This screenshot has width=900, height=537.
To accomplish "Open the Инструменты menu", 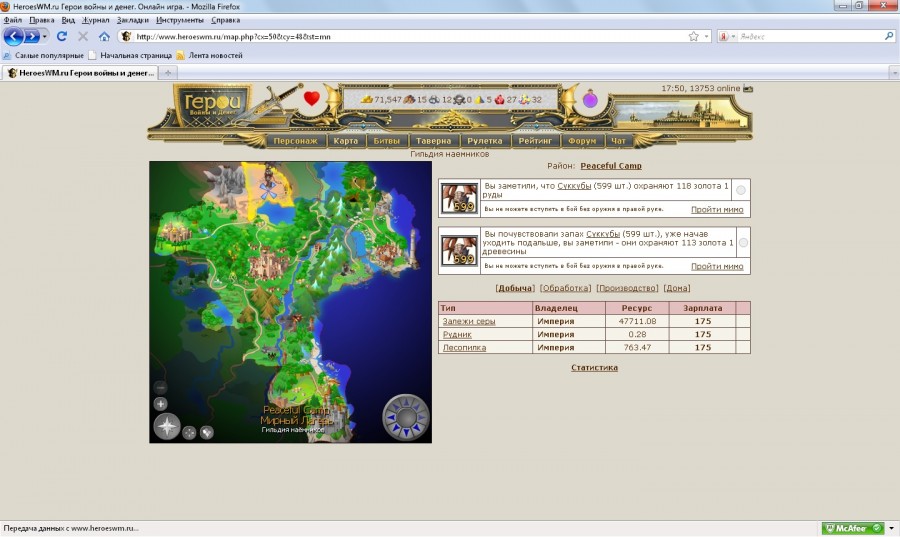I will coord(180,20).
